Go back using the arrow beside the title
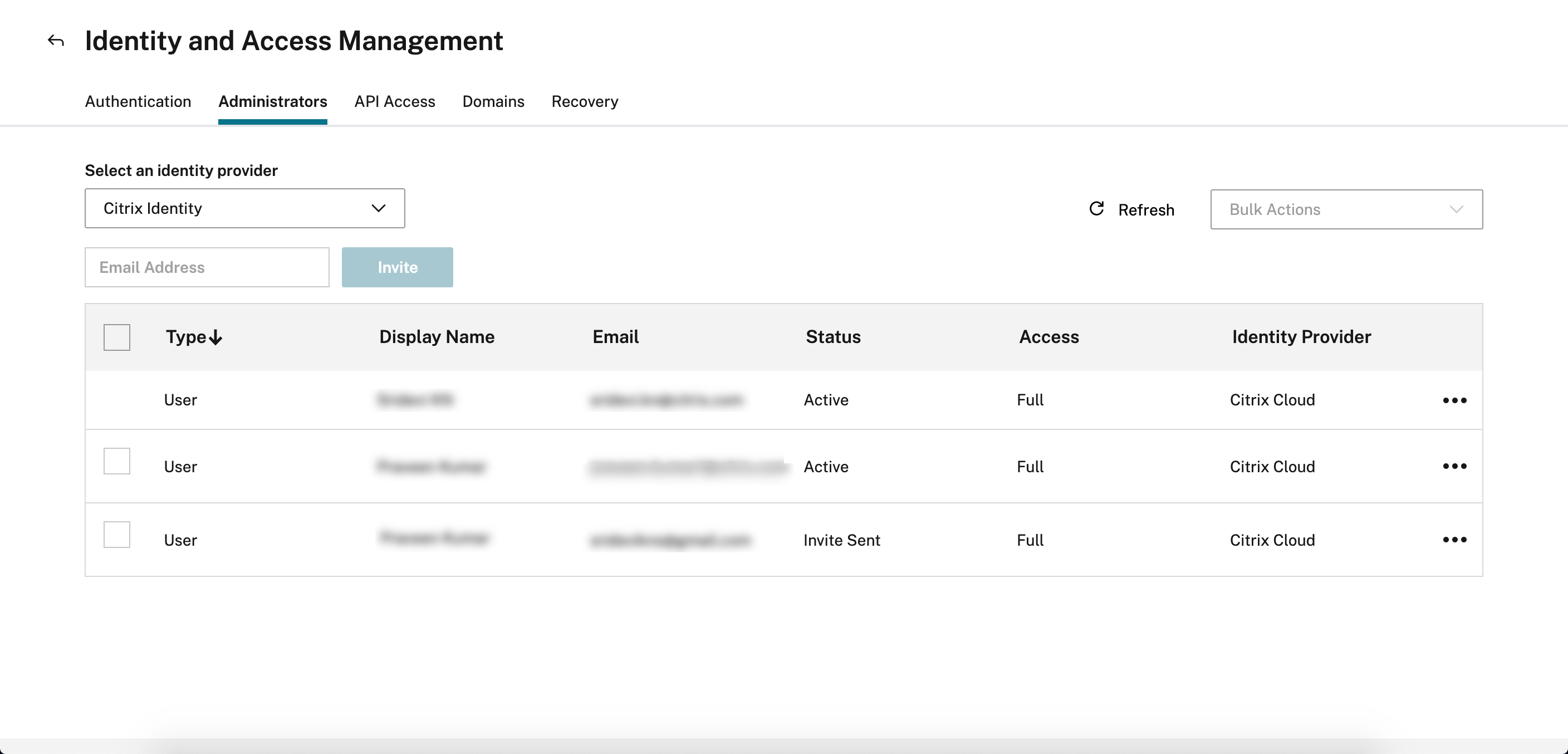 click(x=56, y=41)
